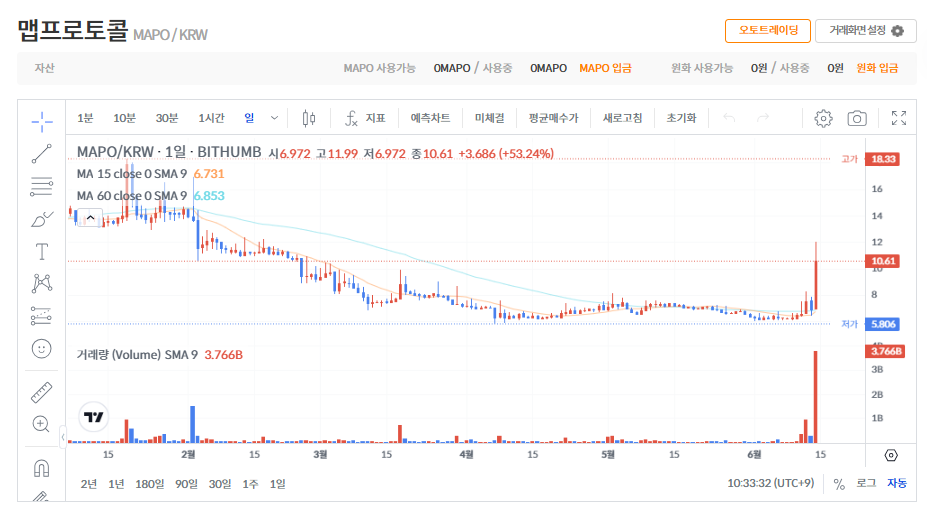Take a chart snapshot with camera icon
This screenshot has width=927, height=510.
coord(857,118)
